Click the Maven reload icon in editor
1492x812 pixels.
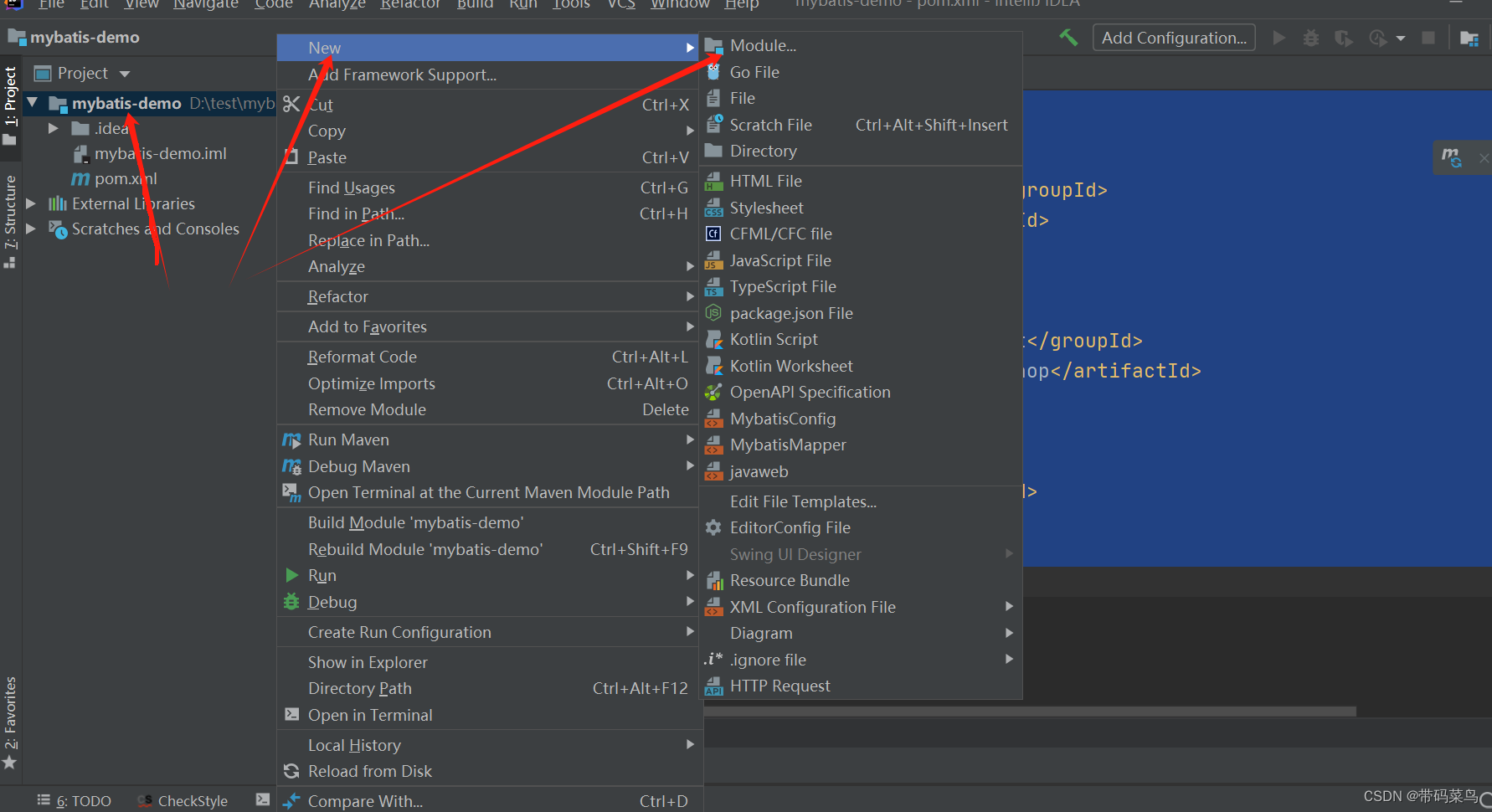pyautogui.click(x=1452, y=157)
